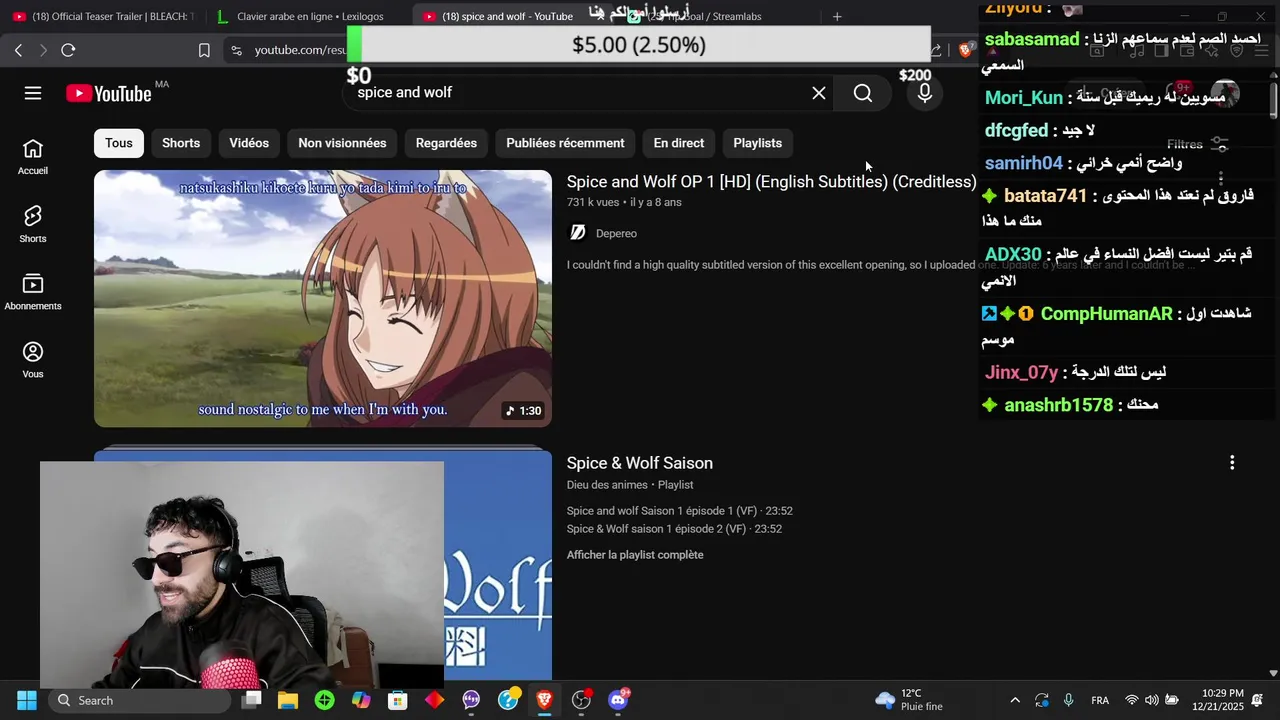Open Discord from the taskbar
The width and height of the screenshot is (1280, 720).
point(618,700)
